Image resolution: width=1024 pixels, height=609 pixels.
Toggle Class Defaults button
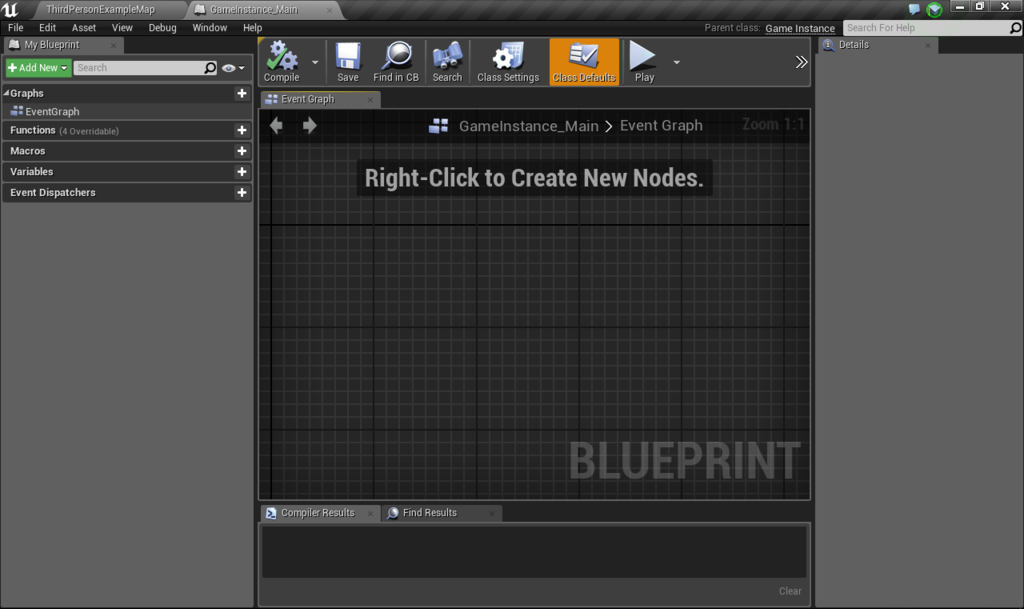[x=584, y=62]
